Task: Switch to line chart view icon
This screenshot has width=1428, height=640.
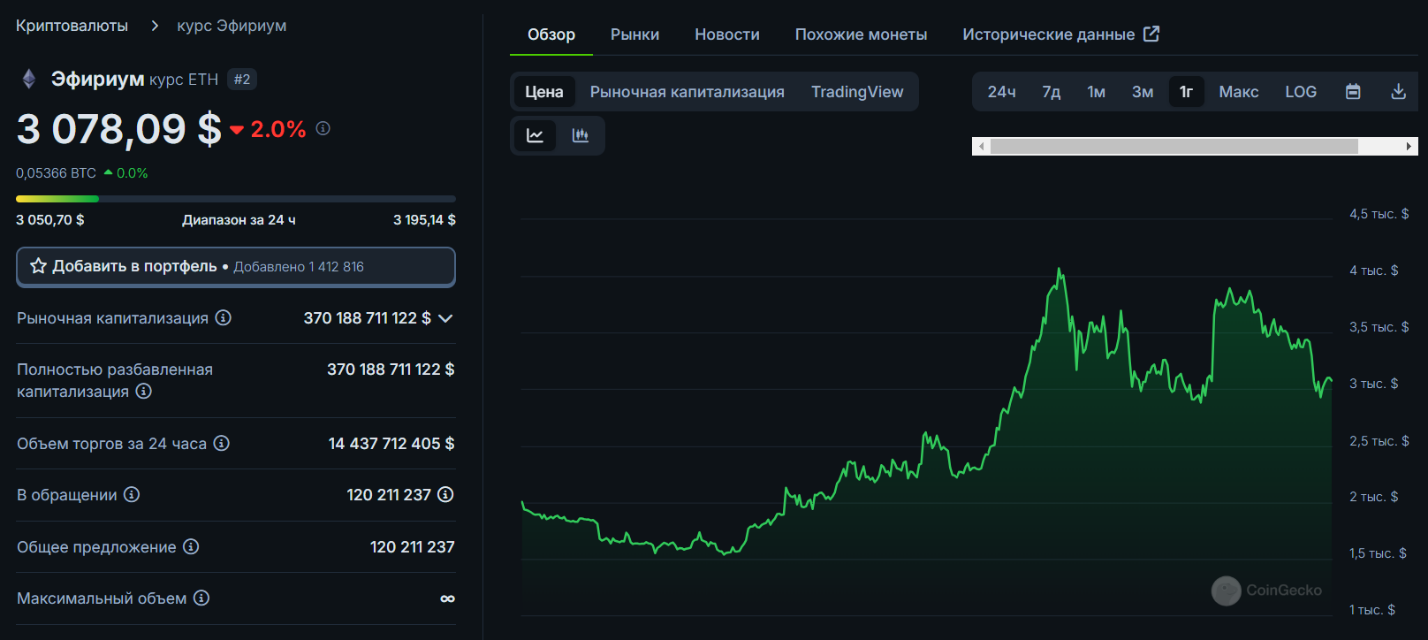Action: (x=535, y=136)
